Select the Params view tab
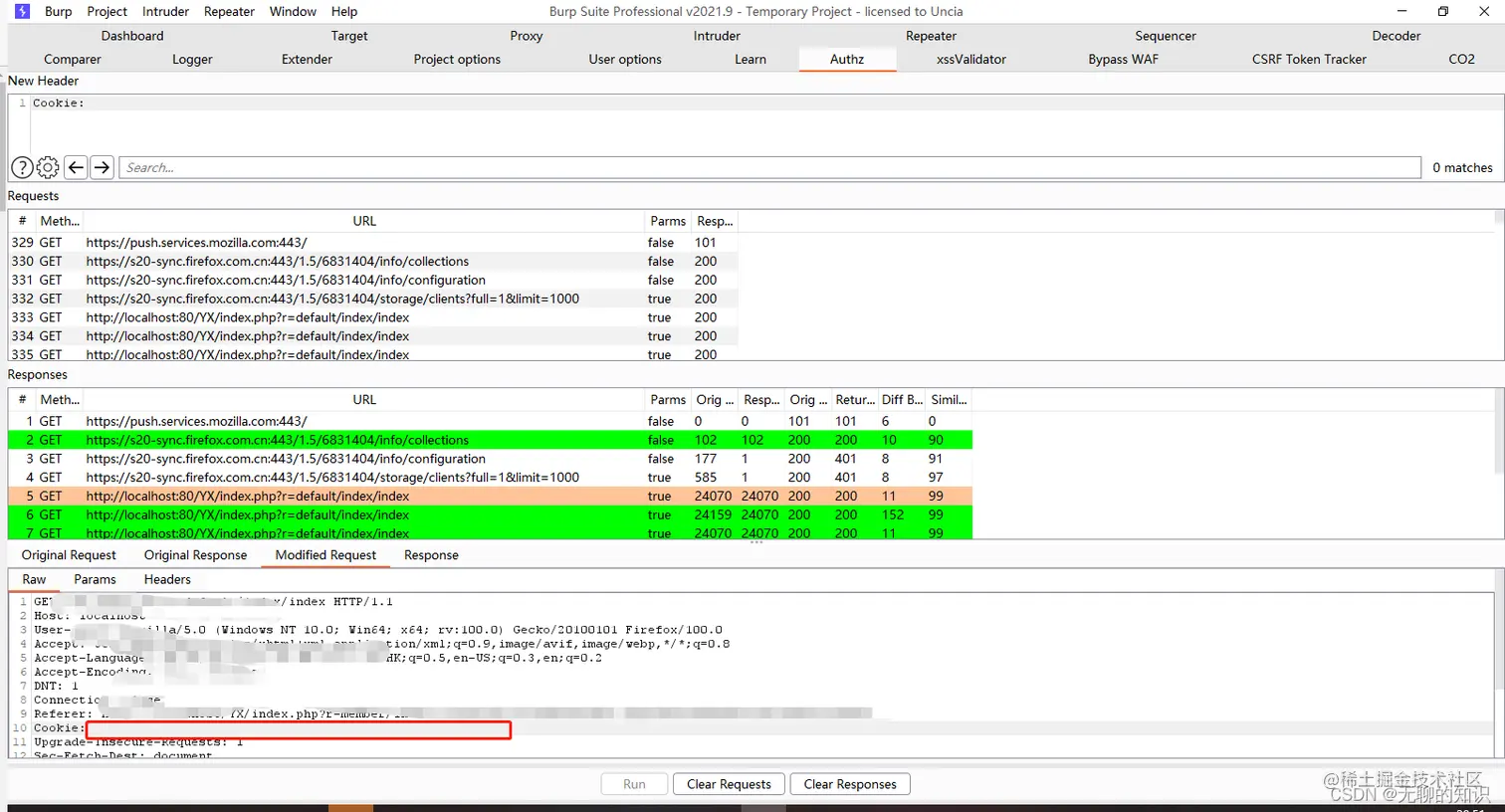 95,579
